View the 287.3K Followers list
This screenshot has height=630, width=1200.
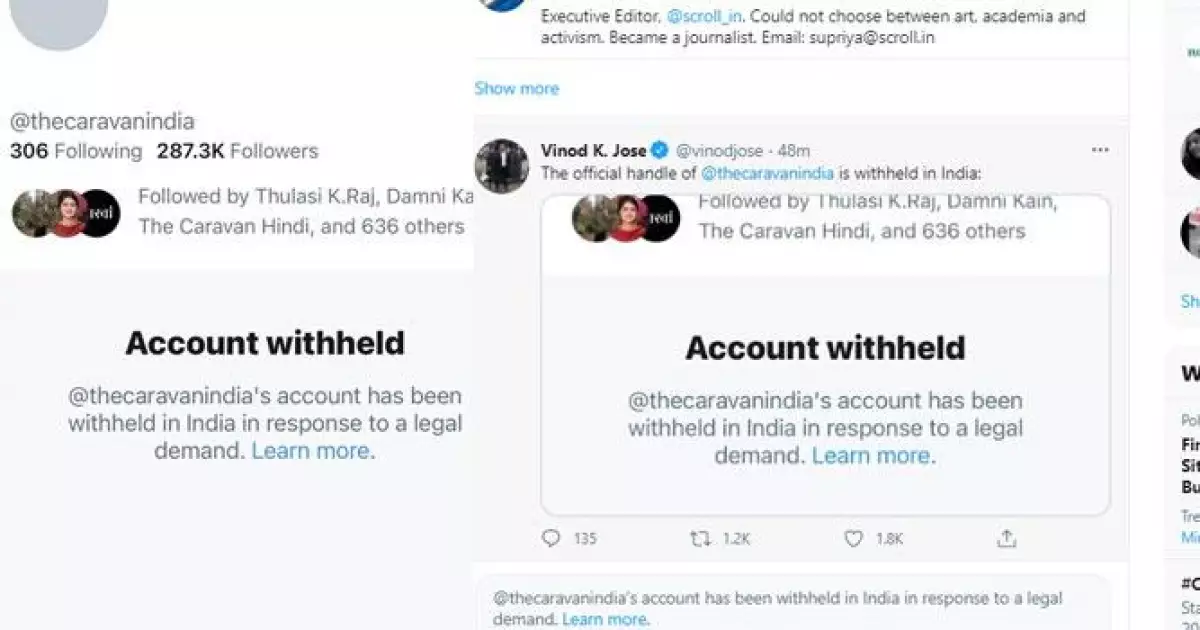(237, 151)
